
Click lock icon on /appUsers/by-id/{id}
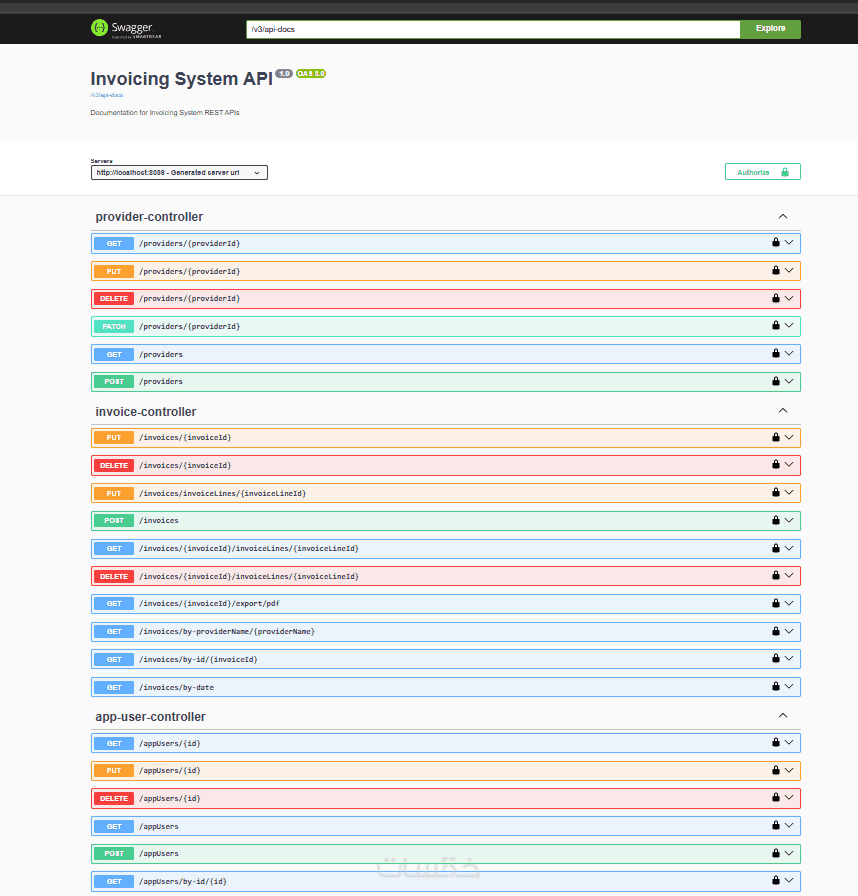[776, 881]
